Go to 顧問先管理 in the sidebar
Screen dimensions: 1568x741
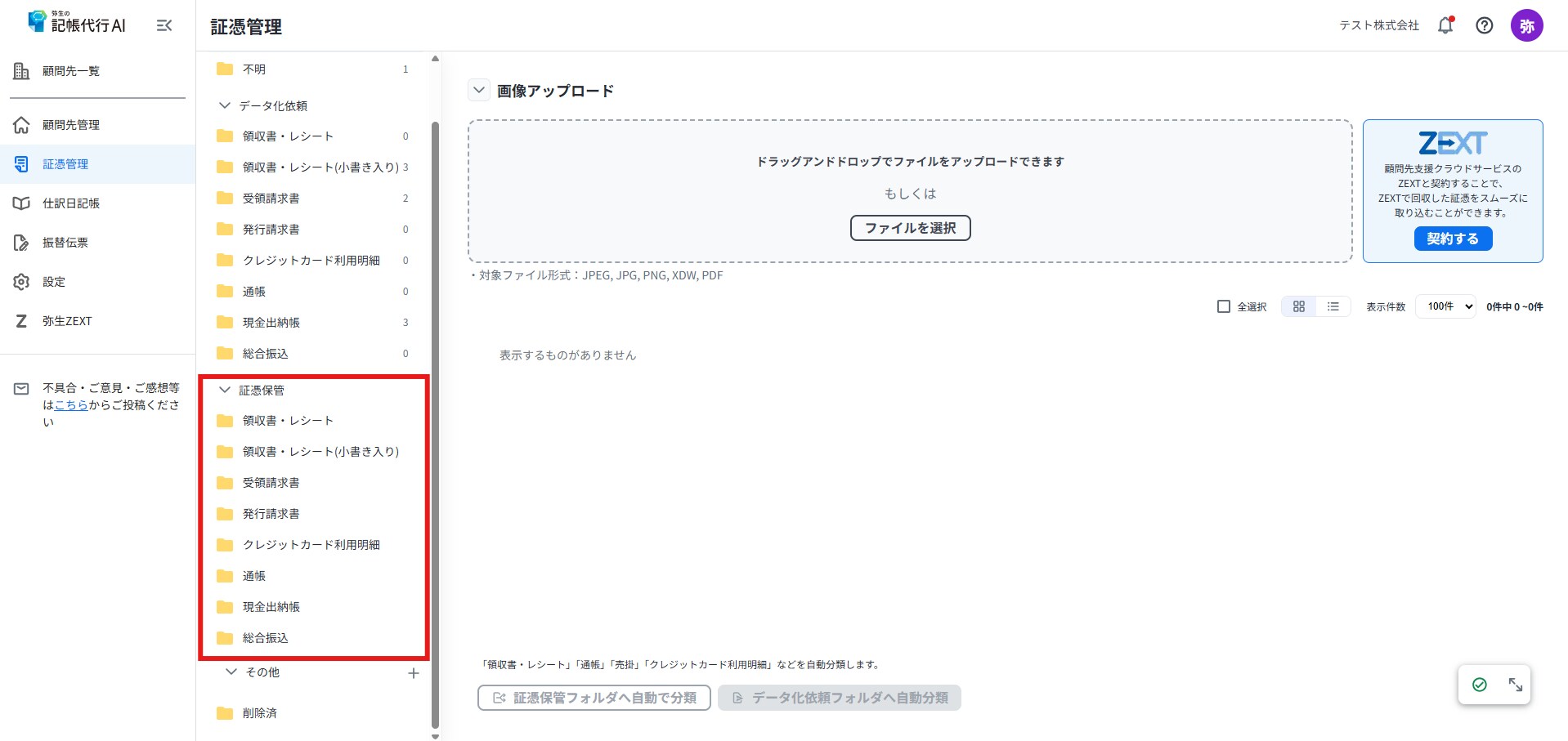[97, 125]
